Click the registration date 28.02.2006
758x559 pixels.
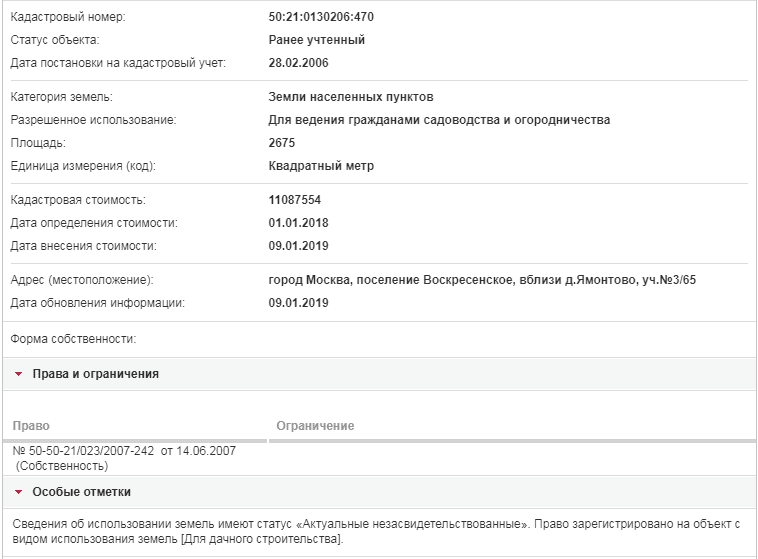298,63
